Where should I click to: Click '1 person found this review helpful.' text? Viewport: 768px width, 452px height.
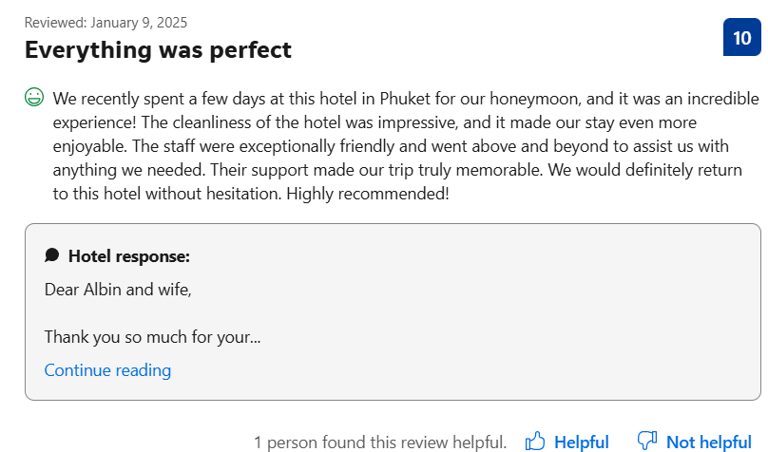tap(380, 442)
